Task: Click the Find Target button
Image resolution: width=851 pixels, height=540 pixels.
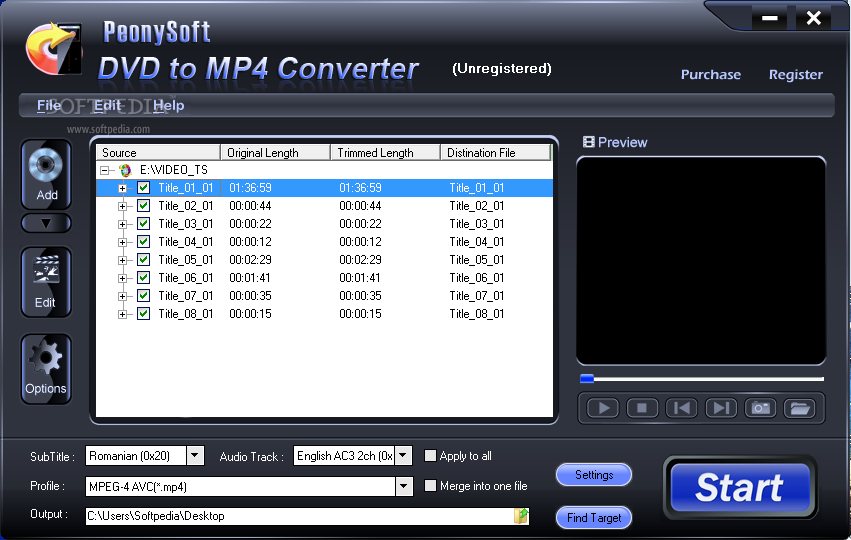Action: pyautogui.click(x=594, y=518)
